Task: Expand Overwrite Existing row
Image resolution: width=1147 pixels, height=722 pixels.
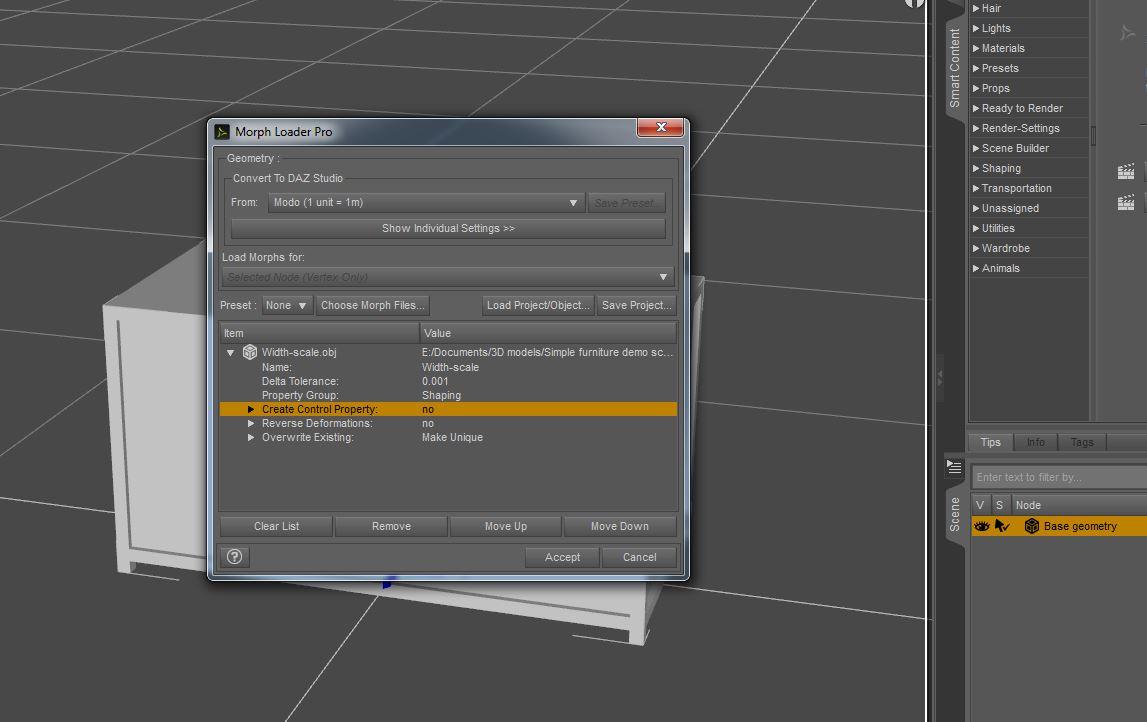Action: tap(251, 437)
